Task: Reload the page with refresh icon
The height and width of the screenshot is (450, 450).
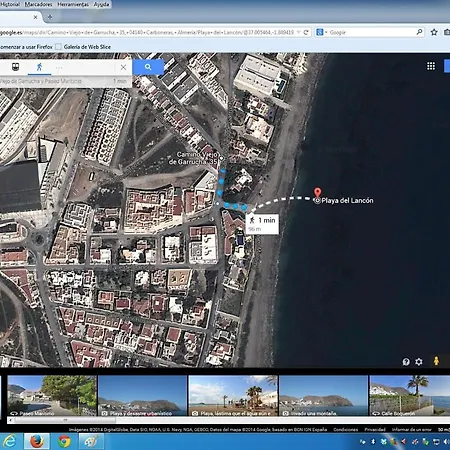Action: pyautogui.click(x=306, y=32)
